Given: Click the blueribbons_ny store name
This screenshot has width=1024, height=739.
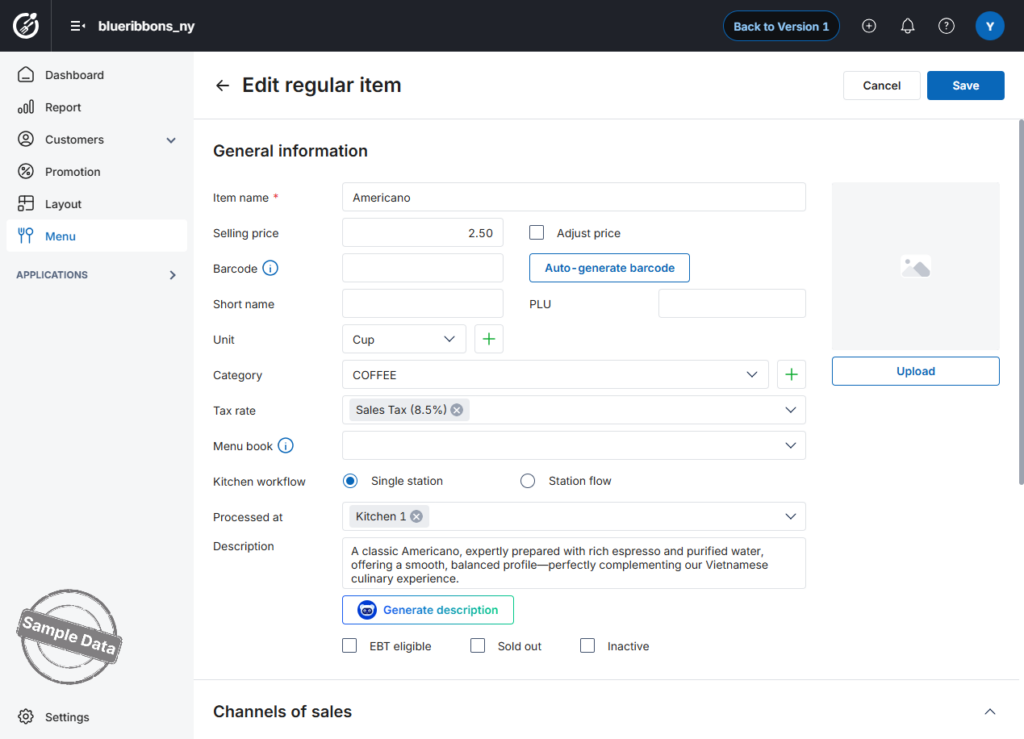Looking at the screenshot, I should [146, 26].
